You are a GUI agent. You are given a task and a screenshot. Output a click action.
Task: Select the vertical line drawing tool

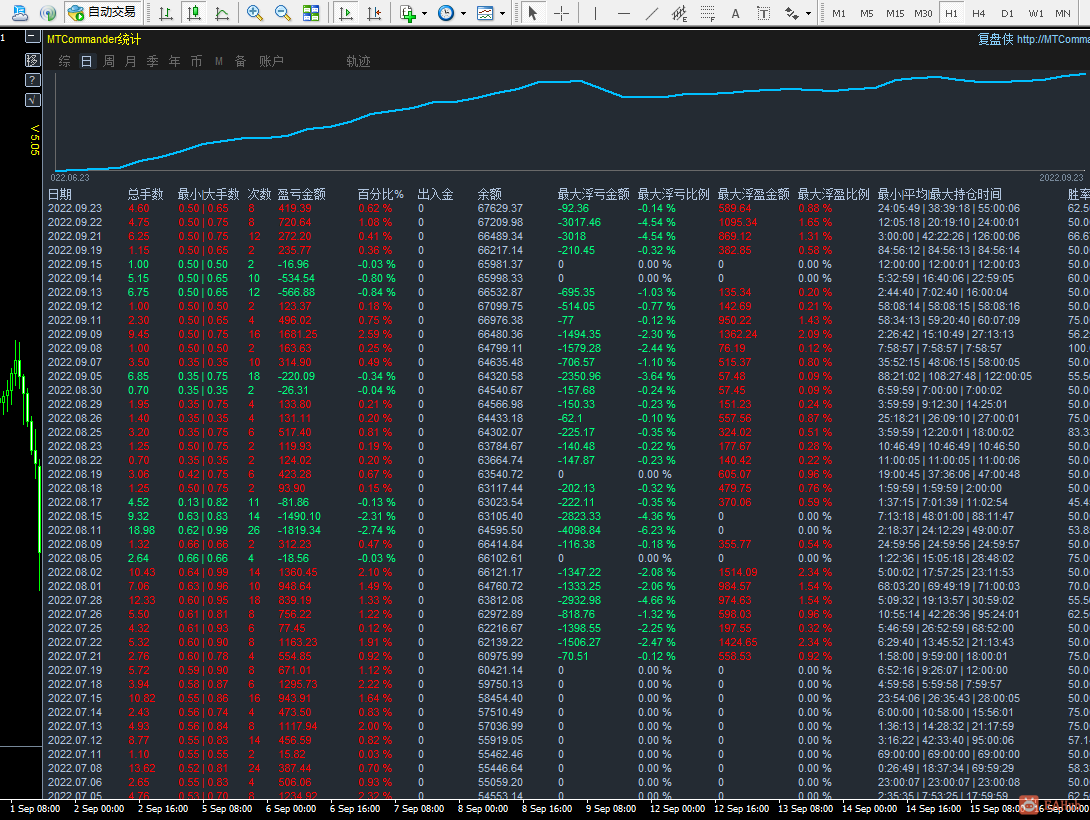tap(596, 13)
